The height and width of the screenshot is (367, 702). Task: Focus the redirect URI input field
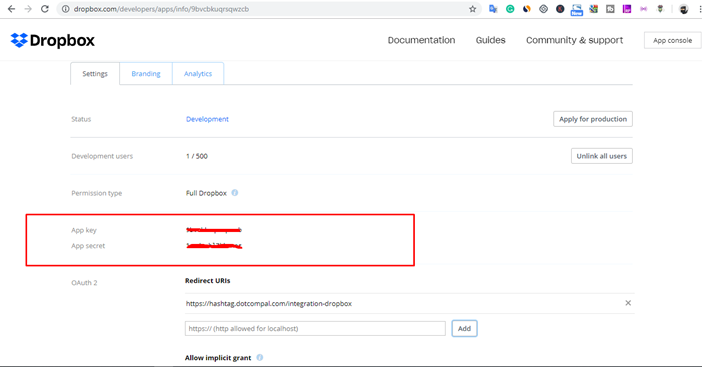pos(315,329)
